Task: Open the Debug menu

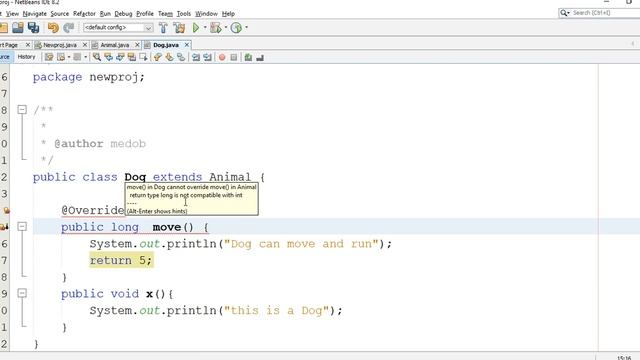Action: [x=123, y=13]
